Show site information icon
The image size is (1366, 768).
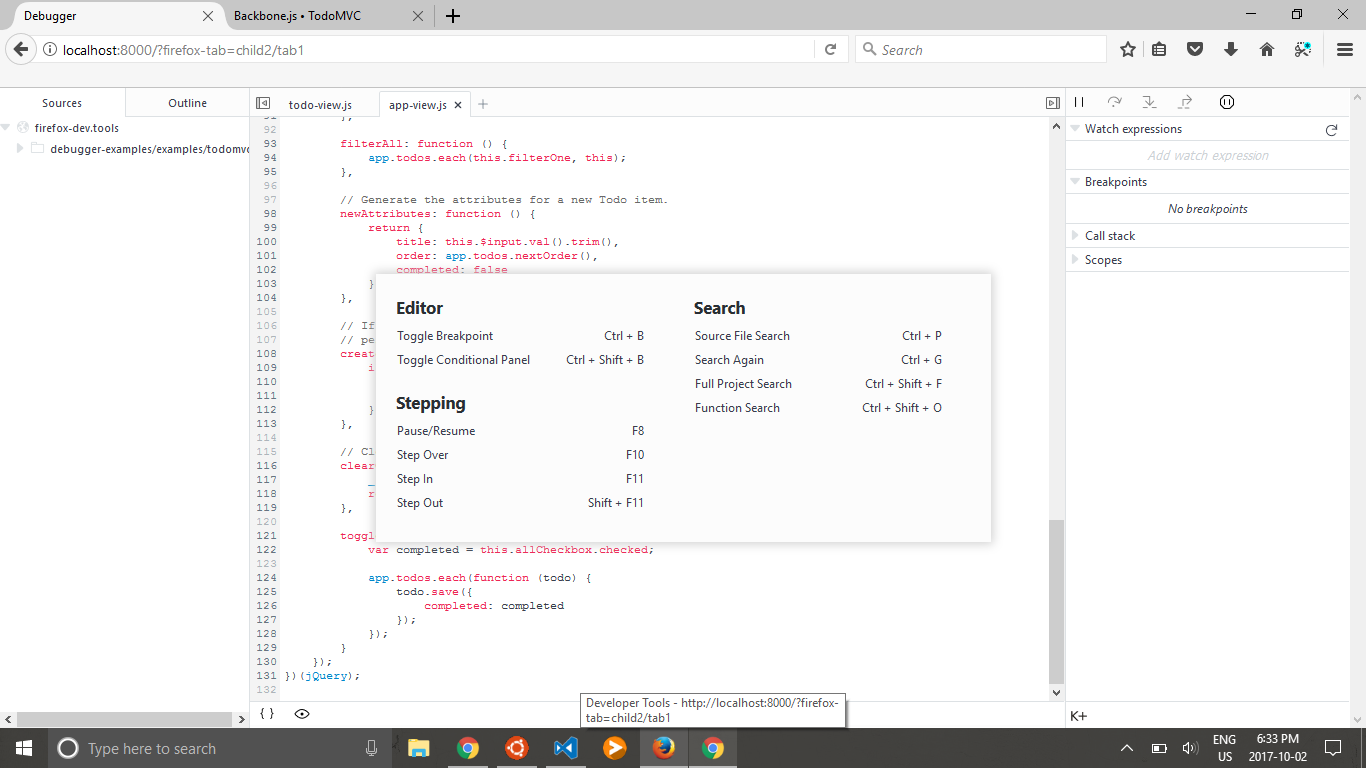pyautogui.click(x=49, y=49)
